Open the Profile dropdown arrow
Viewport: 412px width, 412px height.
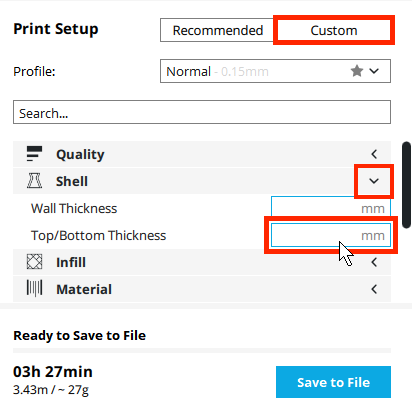[374, 71]
